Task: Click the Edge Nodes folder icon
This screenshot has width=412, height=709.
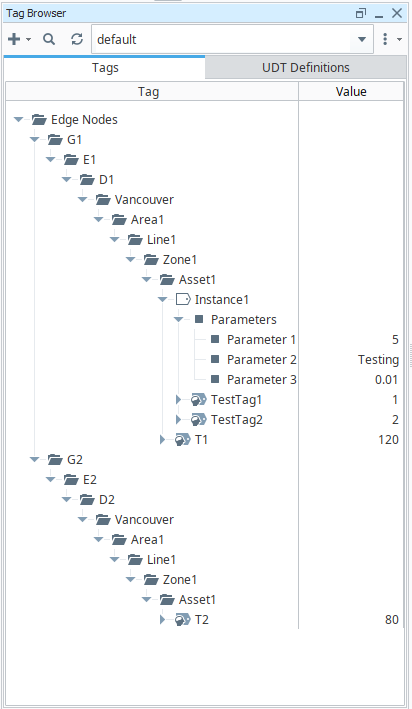Action: pos(39,119)
